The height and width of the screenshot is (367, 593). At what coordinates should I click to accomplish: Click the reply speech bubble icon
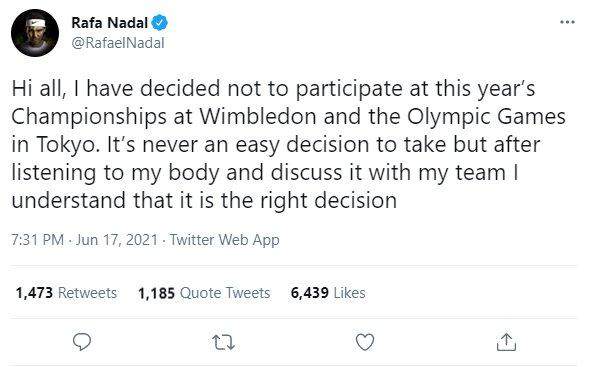[82, 342]
